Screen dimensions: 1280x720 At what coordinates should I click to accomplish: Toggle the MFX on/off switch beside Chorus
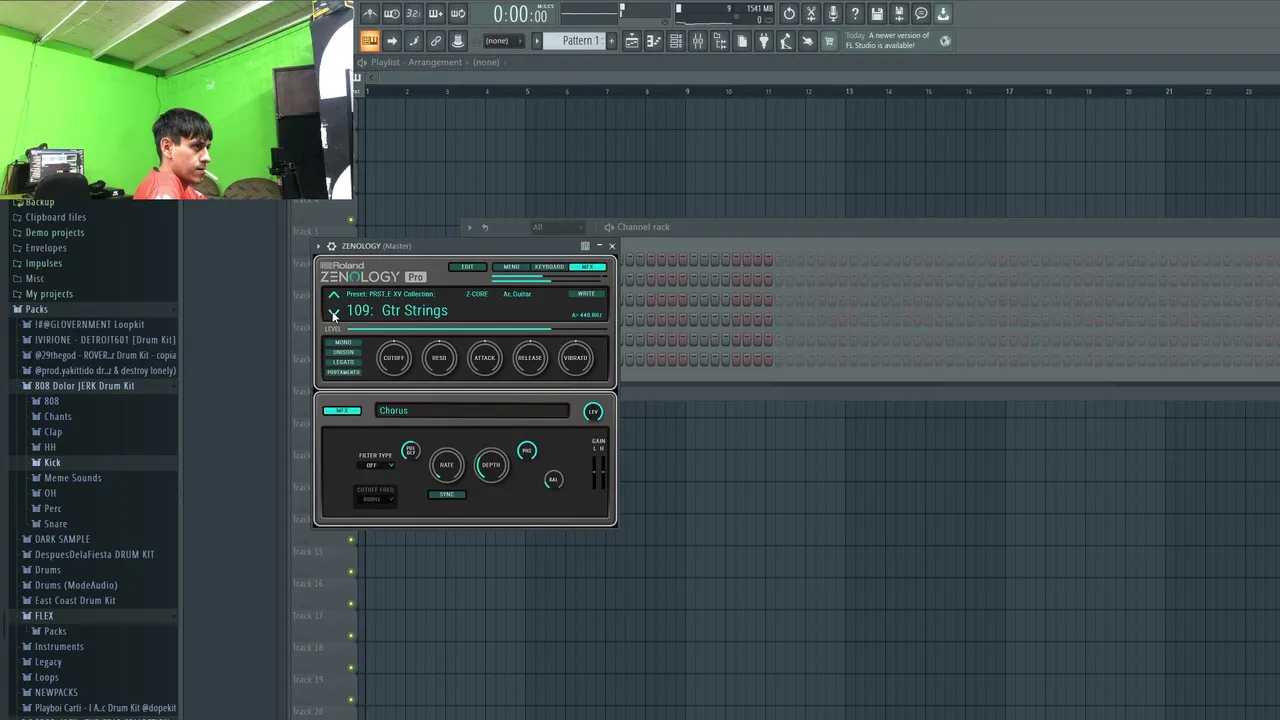click(341, 411)
